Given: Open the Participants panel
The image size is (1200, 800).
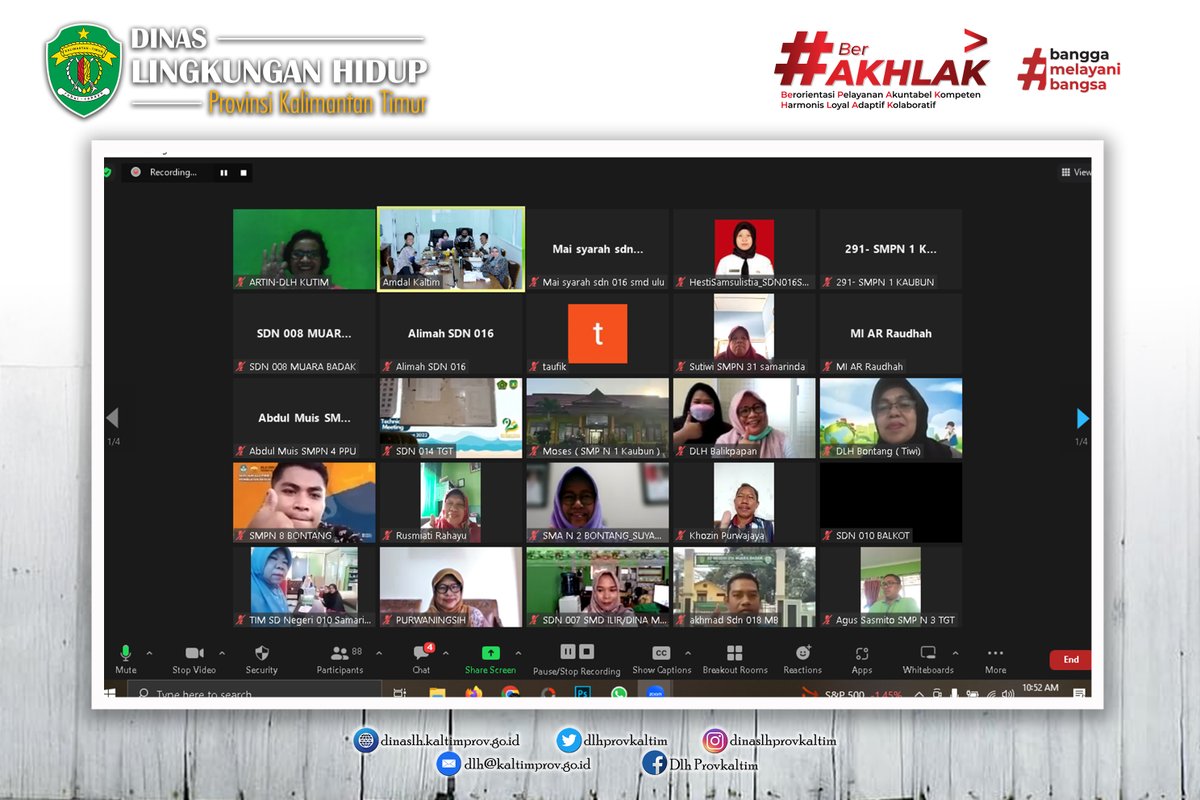Looking at the screenshot, I should point(340,658).
